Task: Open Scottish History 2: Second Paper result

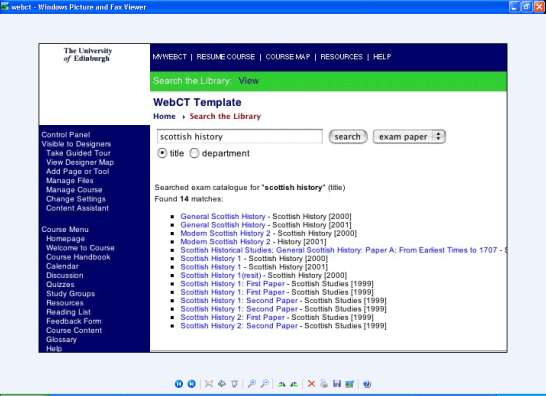Action: (239, 326)
